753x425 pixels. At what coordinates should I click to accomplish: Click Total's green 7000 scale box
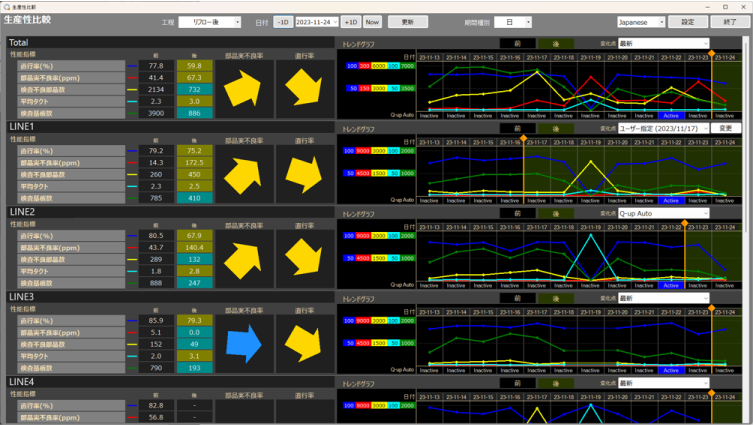(407, 66)
